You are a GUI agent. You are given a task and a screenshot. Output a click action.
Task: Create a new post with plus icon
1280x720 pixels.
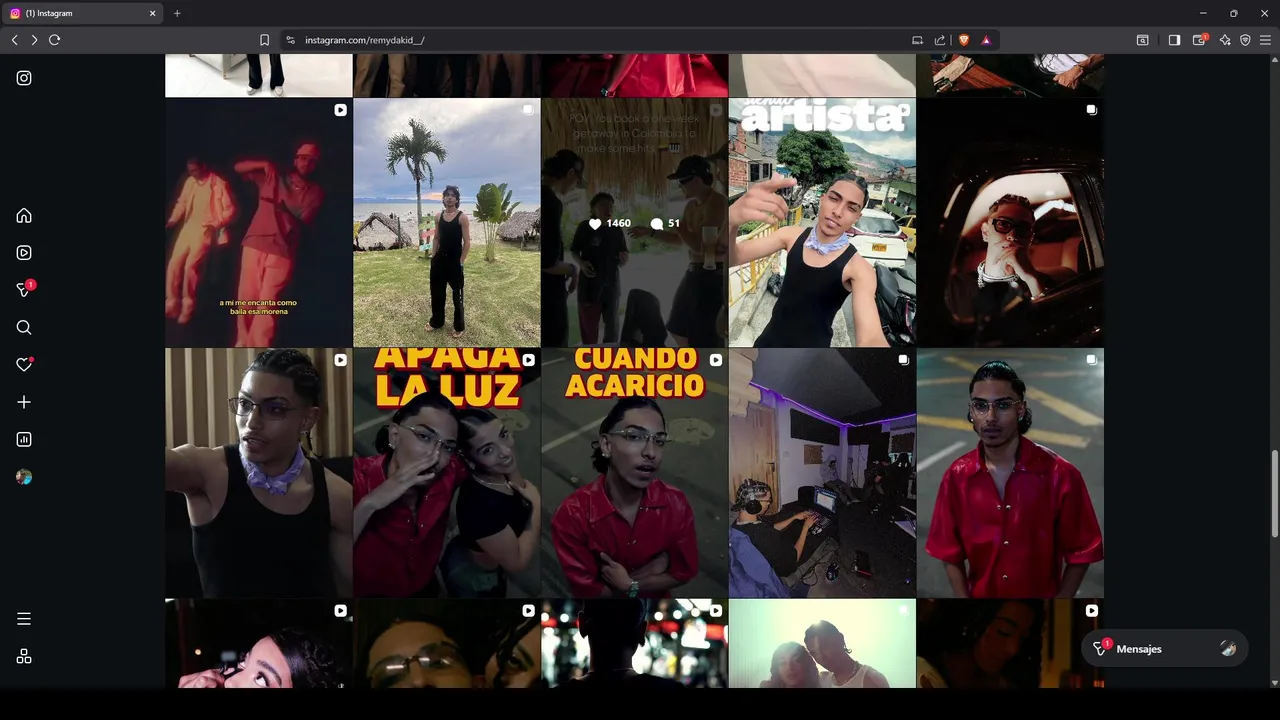tap(24, 402)
